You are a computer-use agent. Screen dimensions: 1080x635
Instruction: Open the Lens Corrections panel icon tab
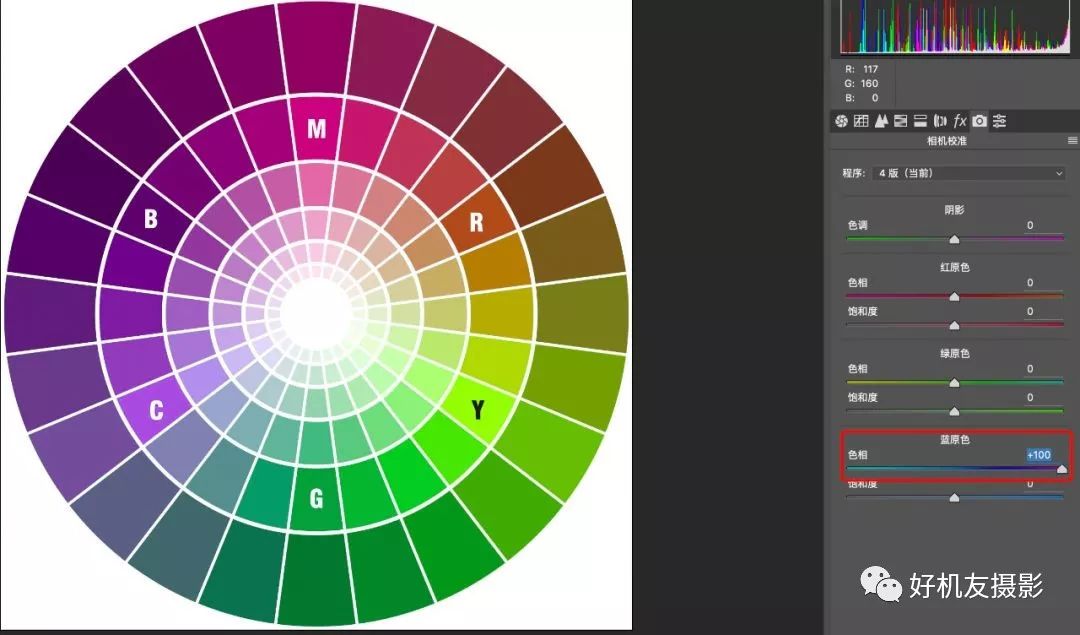pos(940,121)
